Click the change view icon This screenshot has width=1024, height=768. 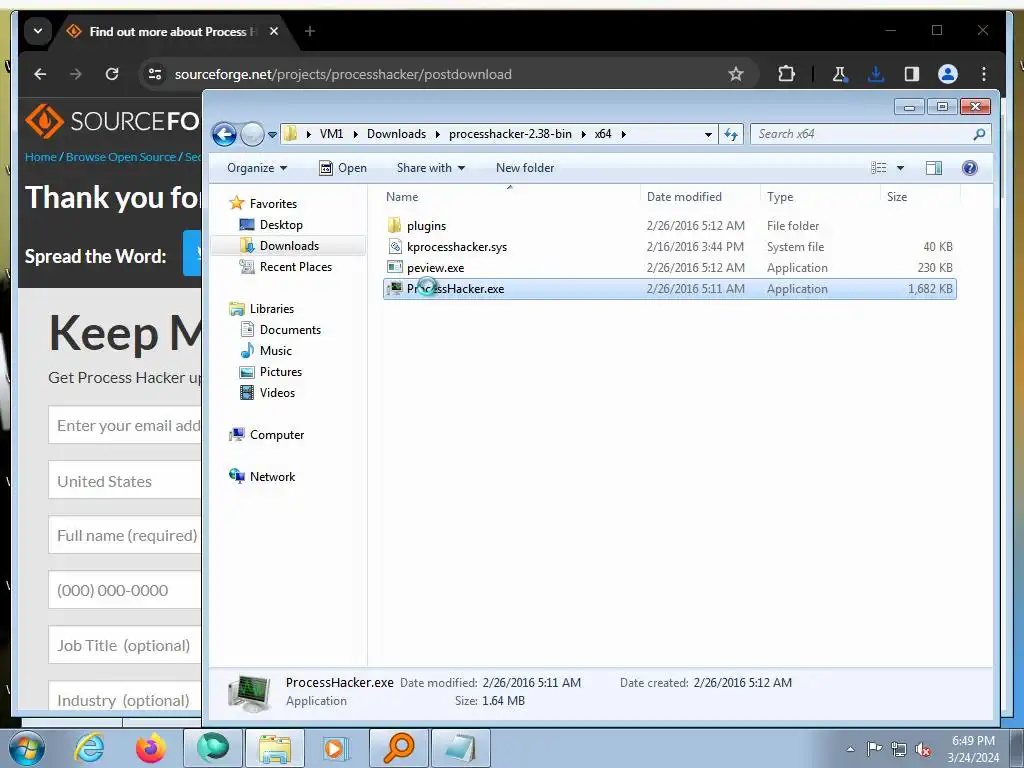878,168
